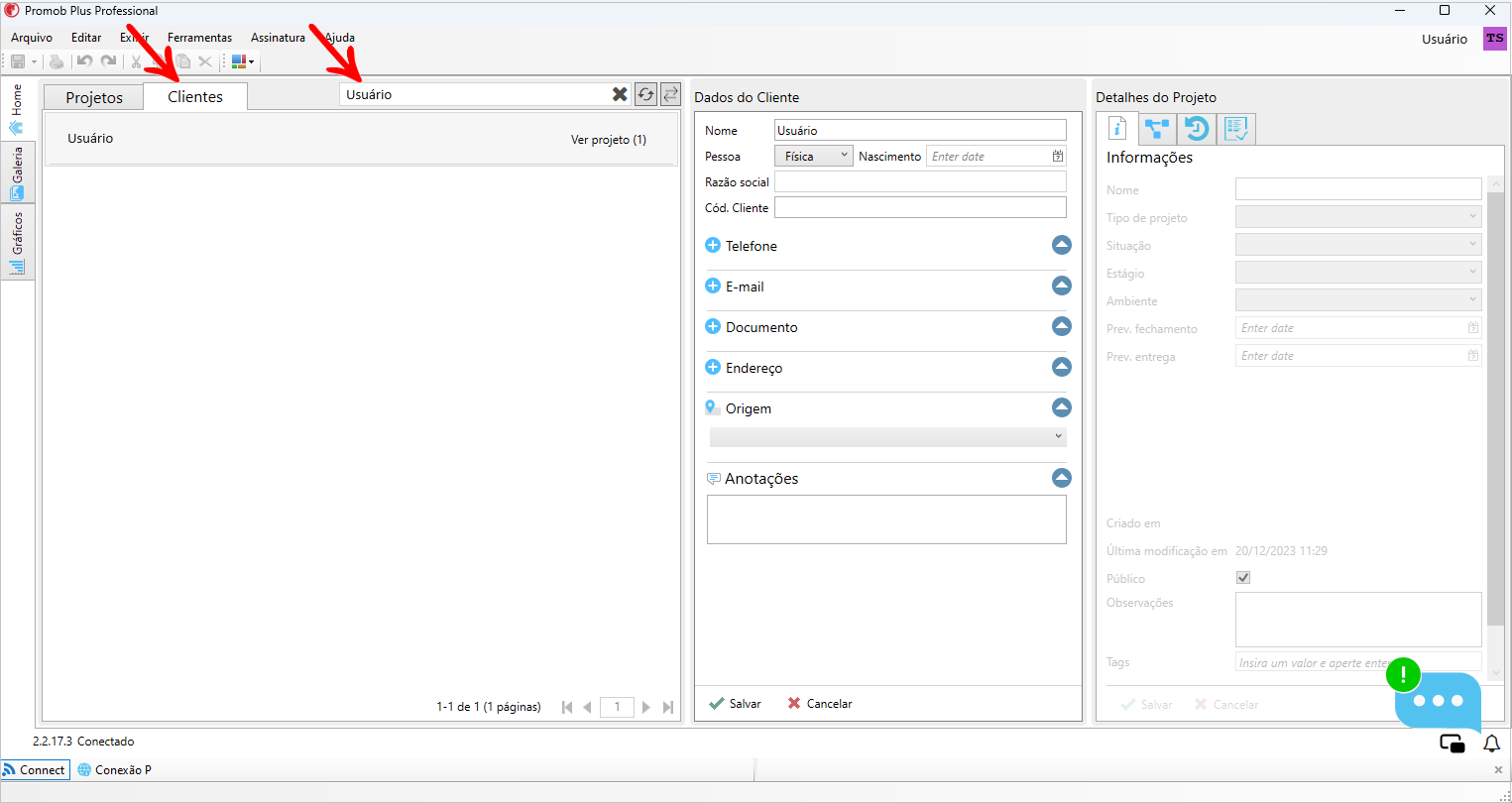Viewport: 1512px width, 803px height.
Task: Click Cancelar in Dados do Cliente
Action: click(x=820, y=703)
